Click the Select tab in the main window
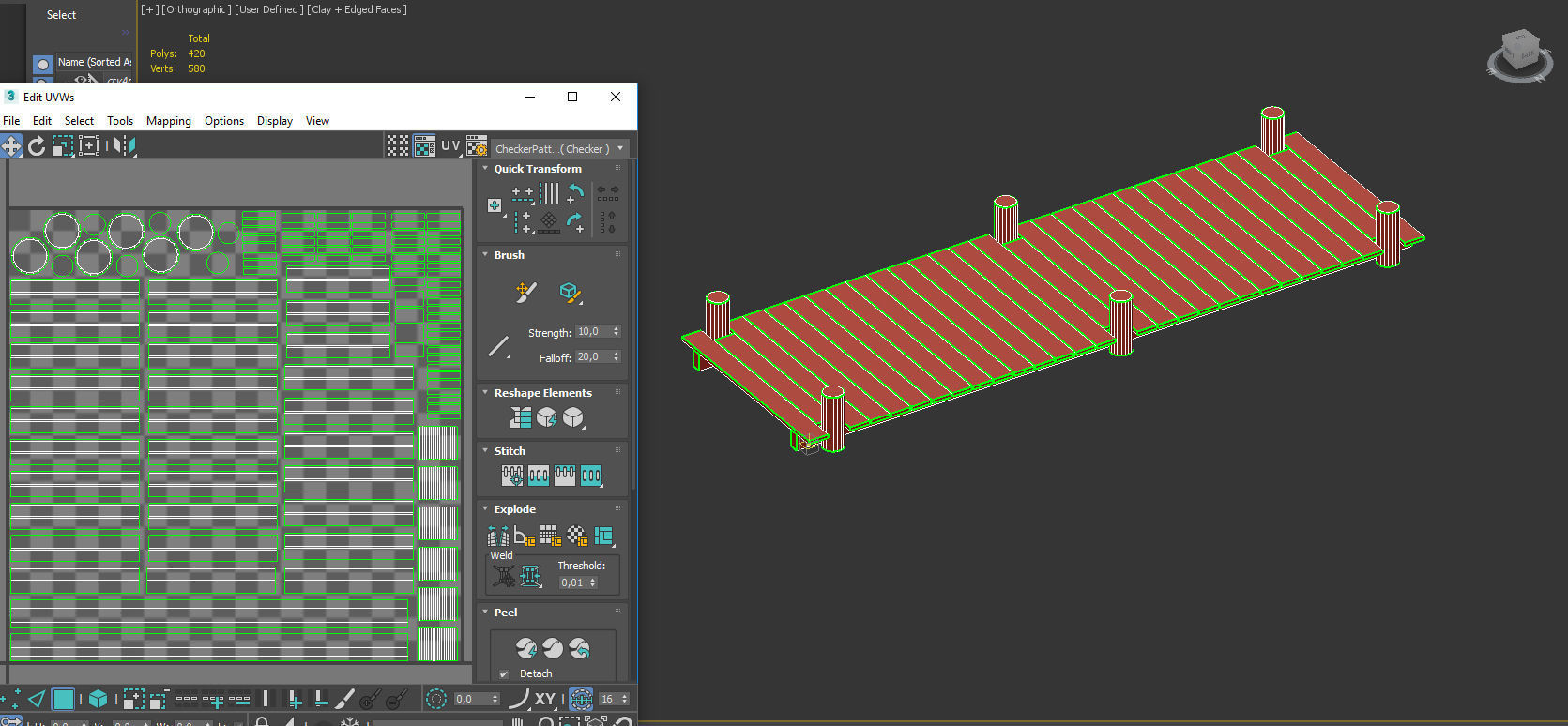Image resolution: width=1568 pixels, height=726 pixels. tap(61, 15)
